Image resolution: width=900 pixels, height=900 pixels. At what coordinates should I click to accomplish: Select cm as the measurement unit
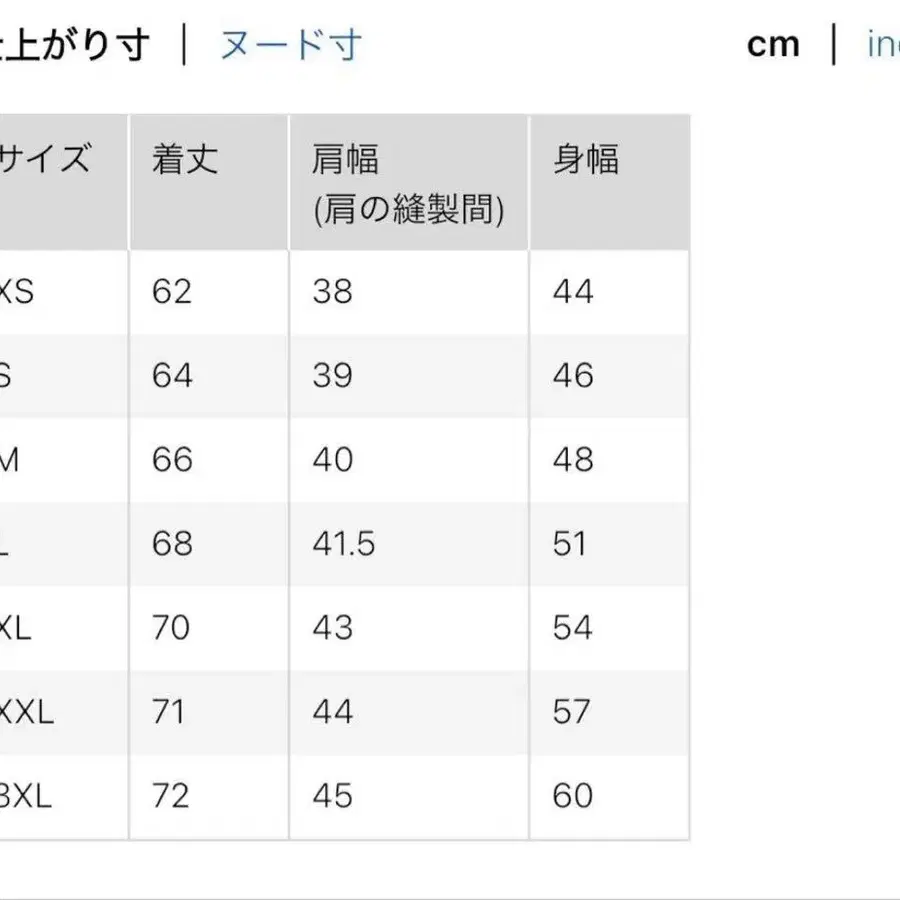point(774,44)
